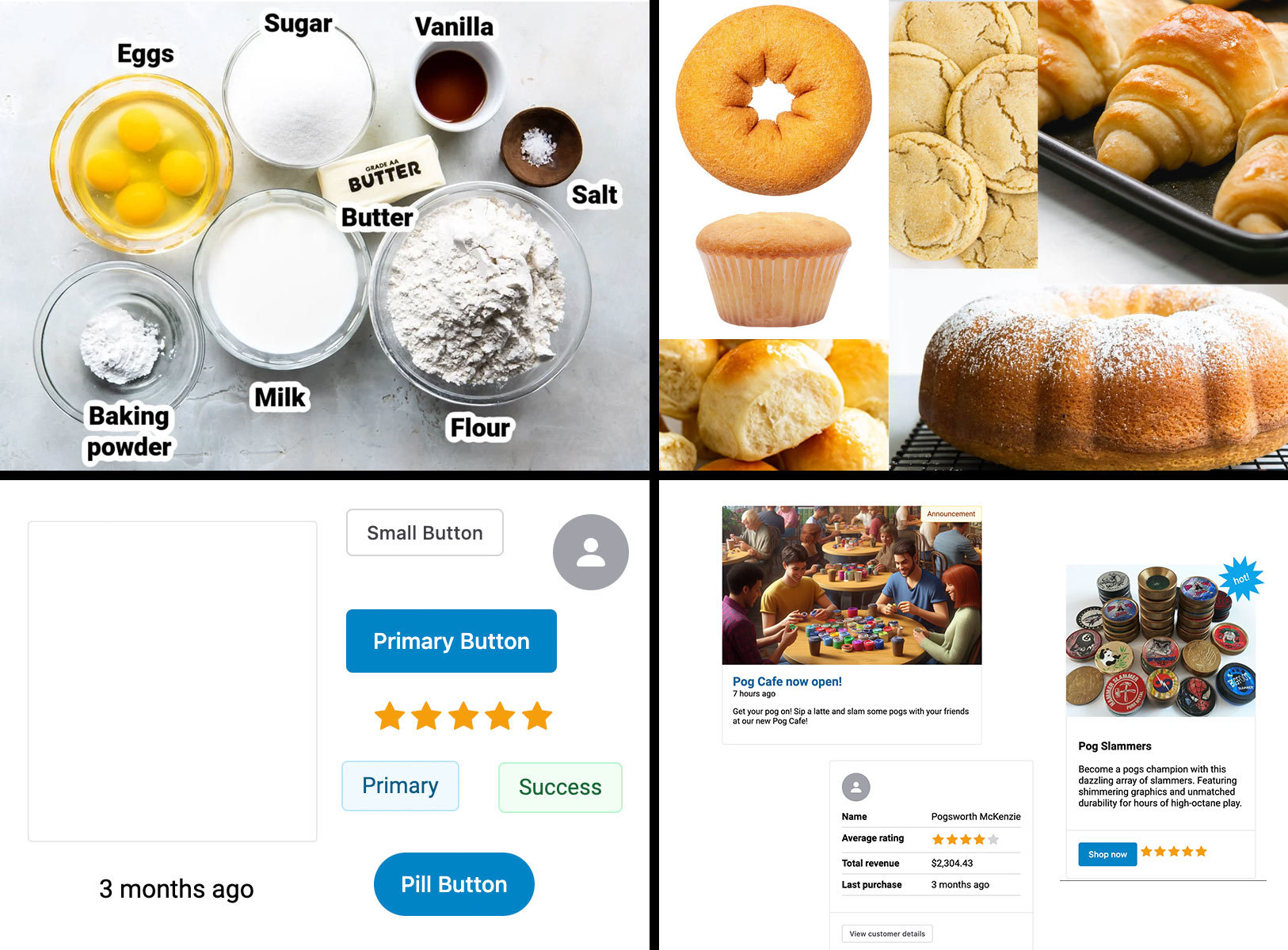This screenshot has width=1288, height=950.
Task: Click the empty white card placeholder
Action: pos(173,681)
